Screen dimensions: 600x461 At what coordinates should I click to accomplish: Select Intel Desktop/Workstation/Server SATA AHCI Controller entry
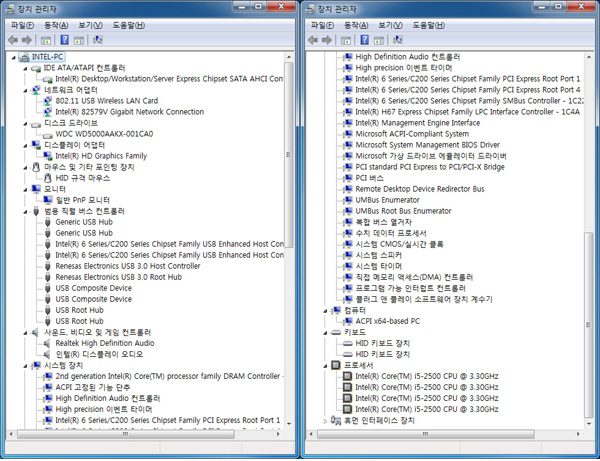pos(169,79)
